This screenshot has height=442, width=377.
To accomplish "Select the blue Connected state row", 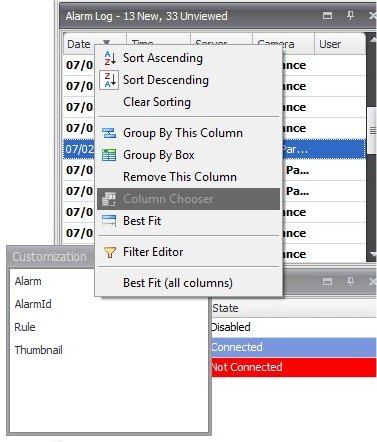I will pos(293,347).
